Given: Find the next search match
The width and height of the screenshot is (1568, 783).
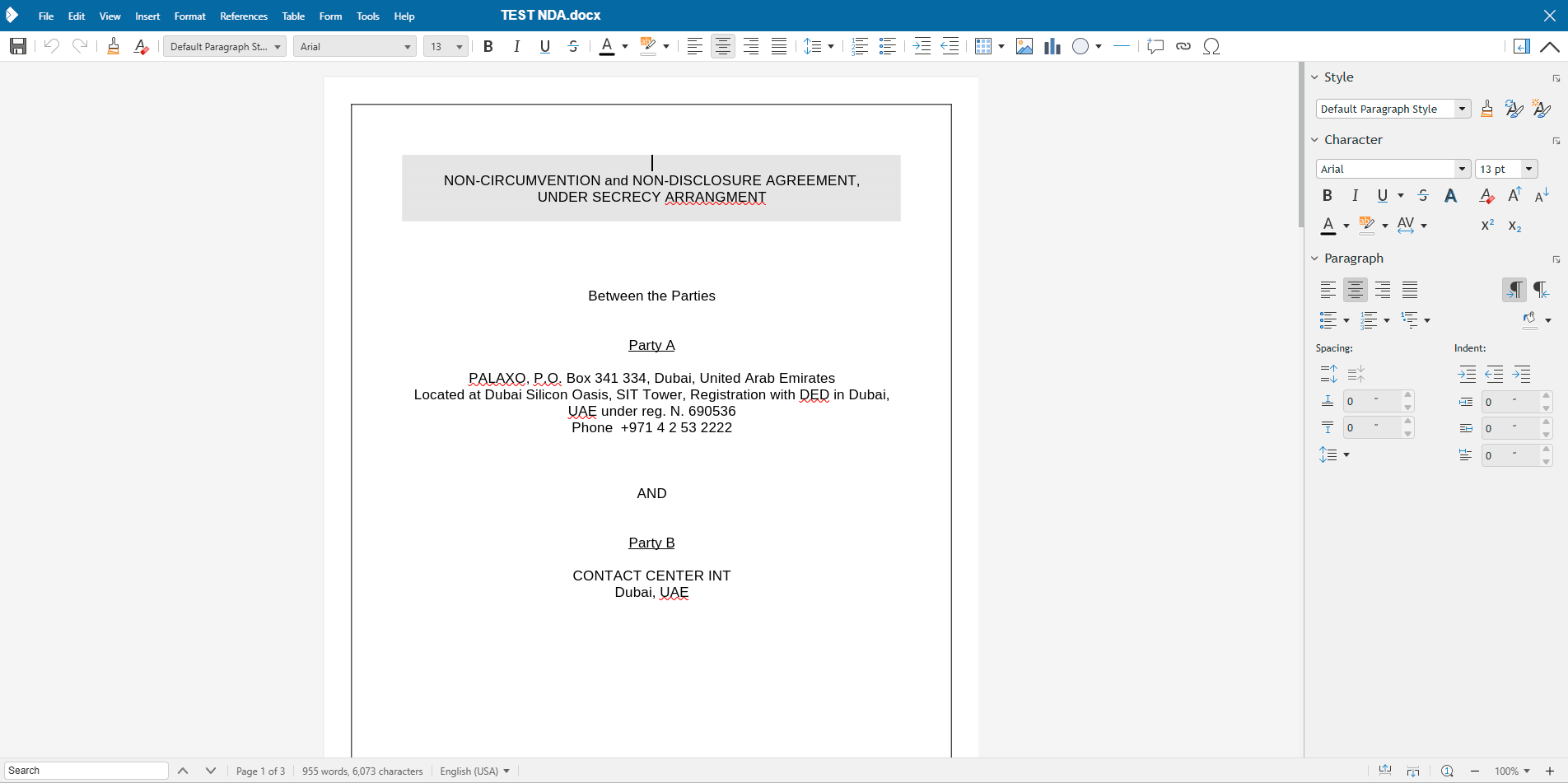Looking at the screenshot, I should coord(210,770).
